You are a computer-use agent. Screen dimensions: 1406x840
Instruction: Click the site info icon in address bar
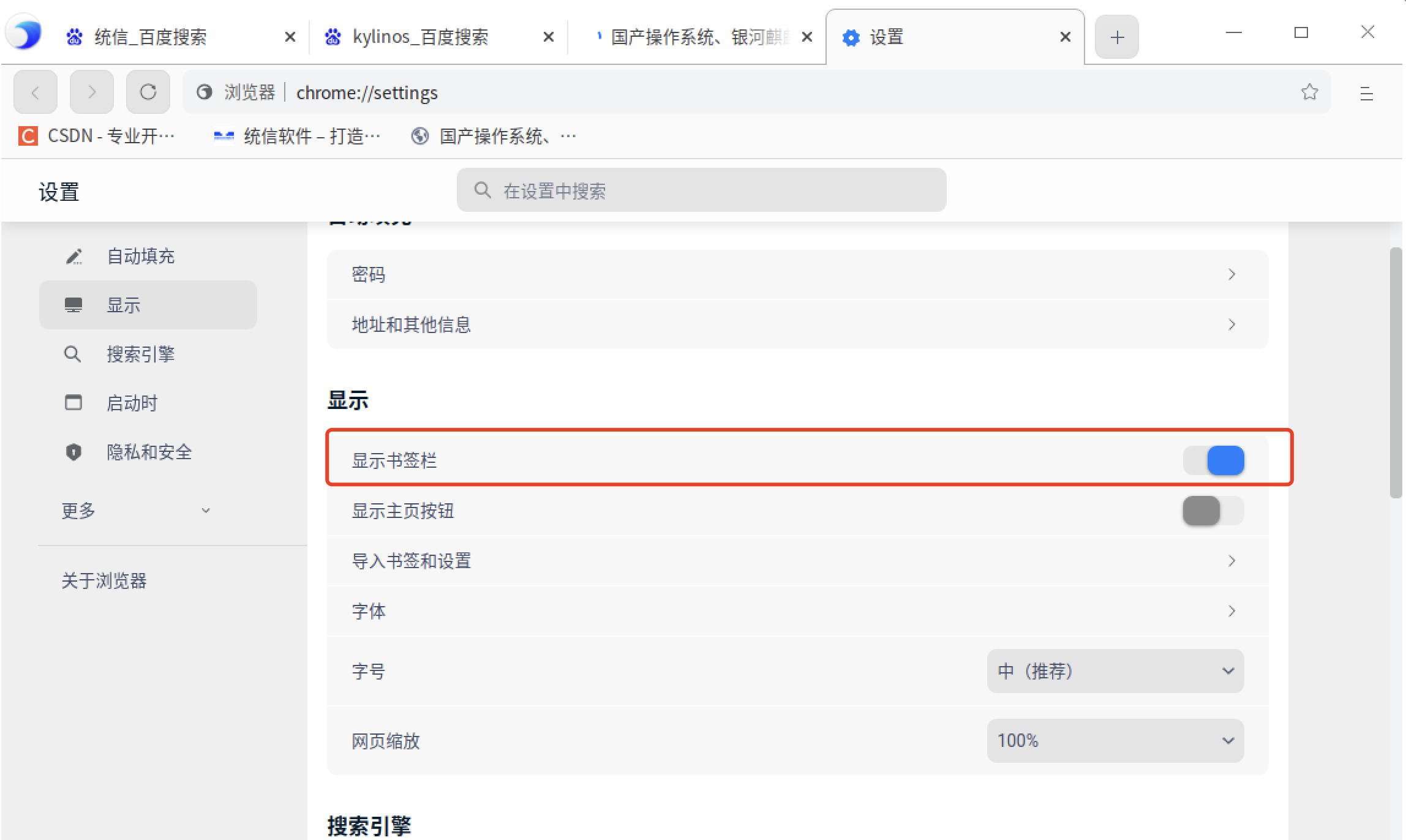pyautogui.click(x=205, y=92)
